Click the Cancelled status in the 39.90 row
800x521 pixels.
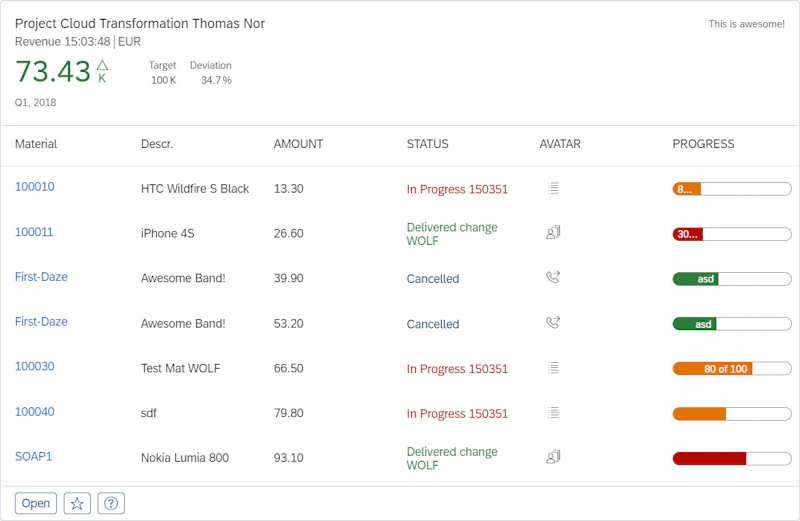coord(433,279)
